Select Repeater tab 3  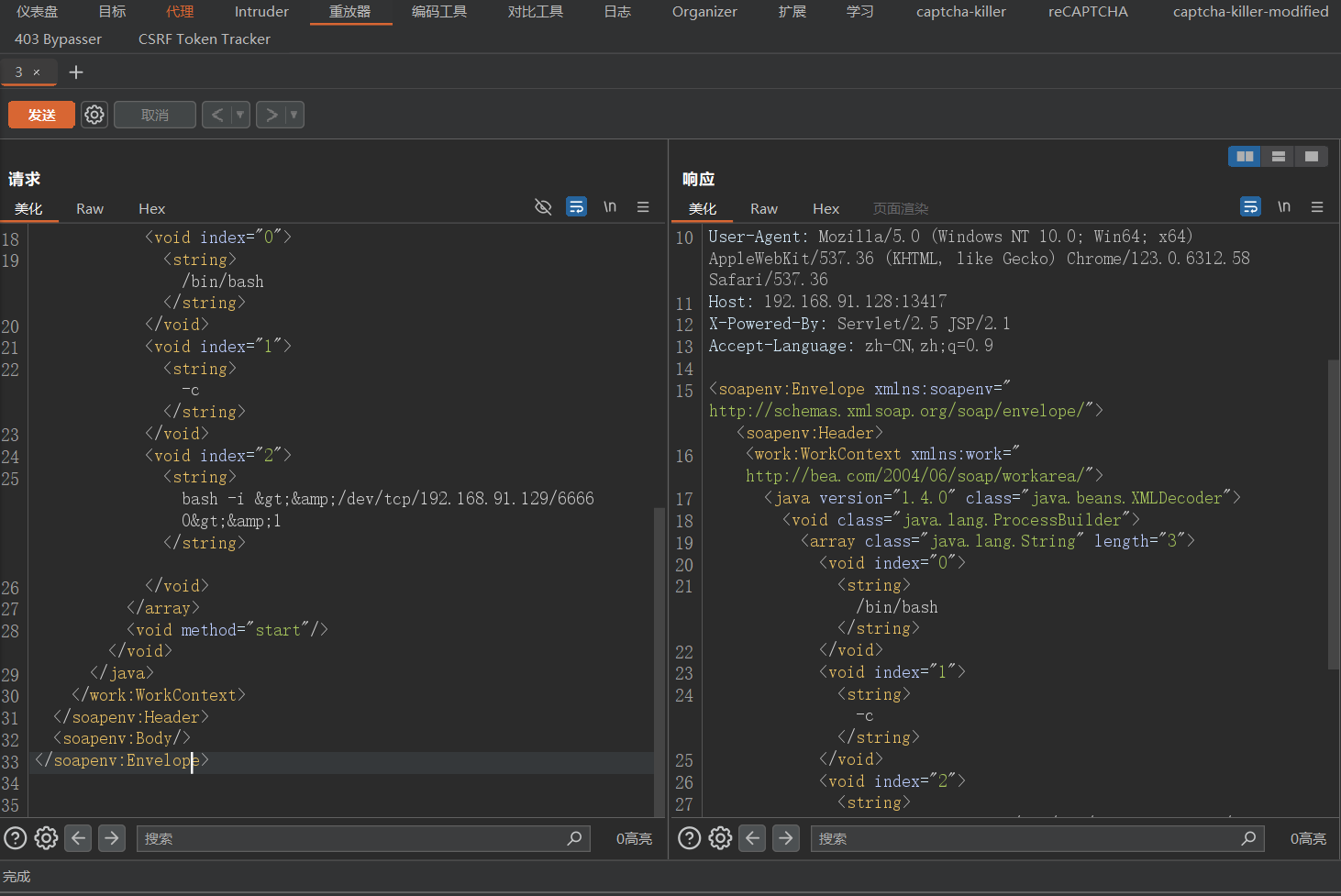pos(18,72)
